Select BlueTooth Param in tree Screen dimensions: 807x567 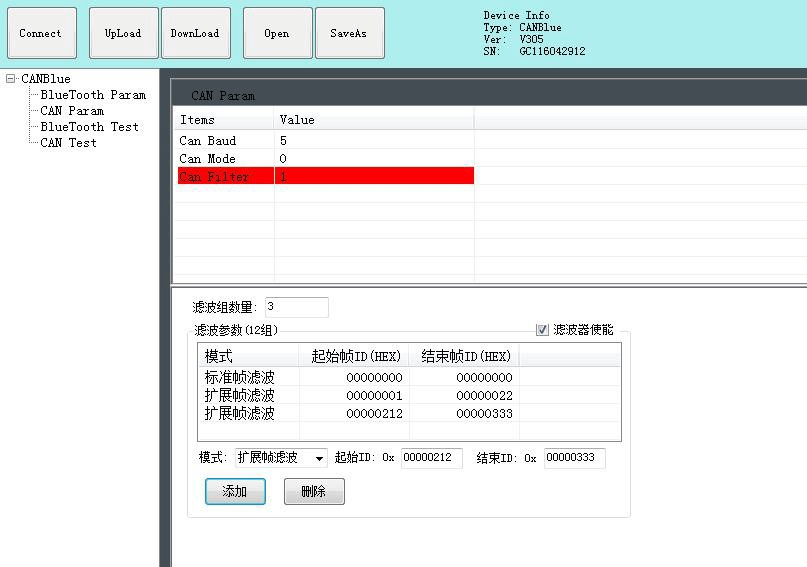(x=93, y=95)
